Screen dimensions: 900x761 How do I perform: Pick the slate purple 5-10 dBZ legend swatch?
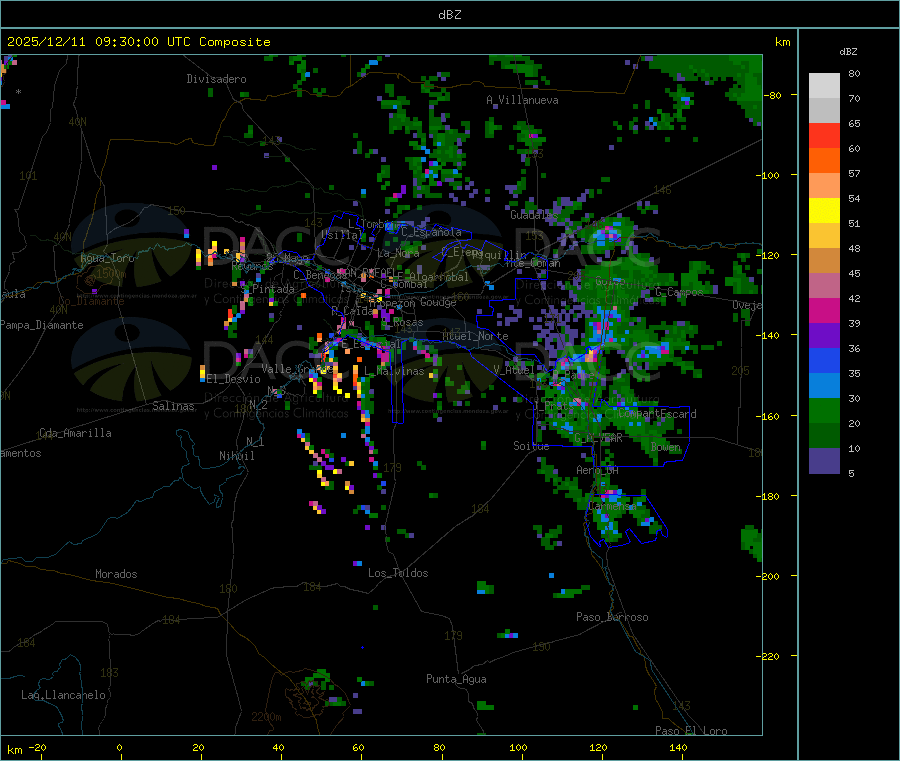(x=824, y=461)
